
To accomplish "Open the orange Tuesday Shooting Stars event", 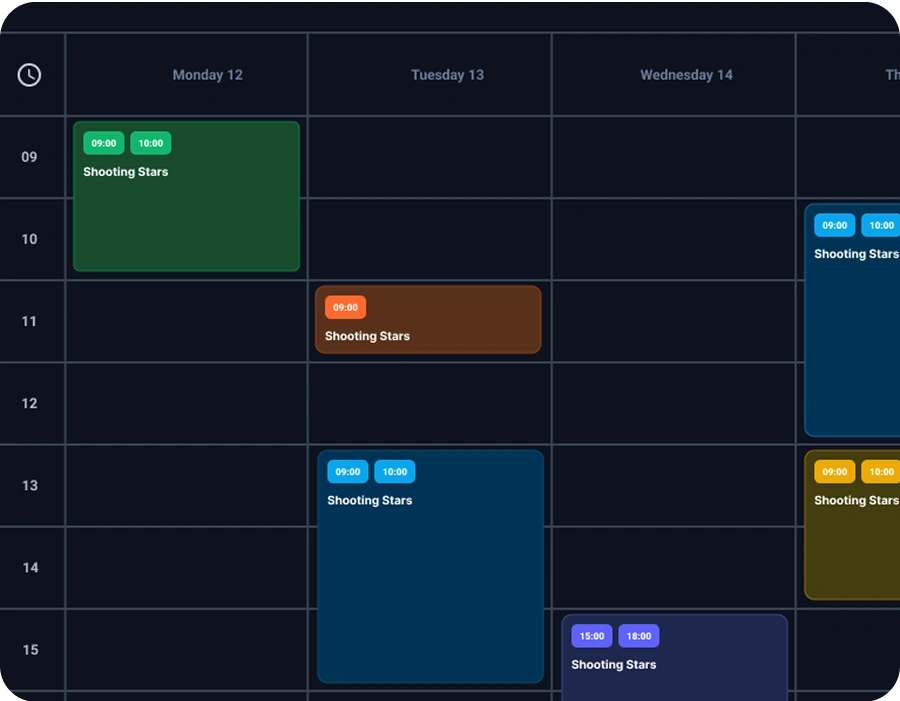I will (428, 320).
